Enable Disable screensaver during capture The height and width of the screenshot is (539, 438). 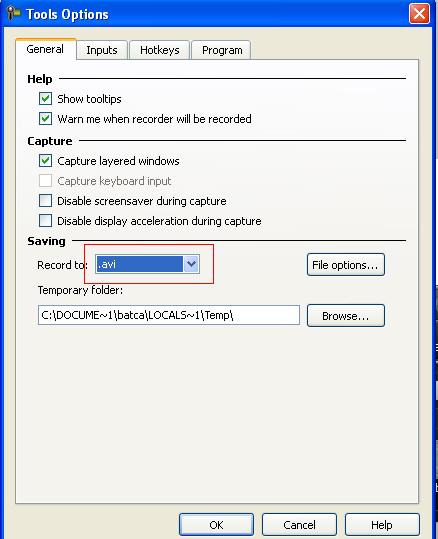(45, 200)
